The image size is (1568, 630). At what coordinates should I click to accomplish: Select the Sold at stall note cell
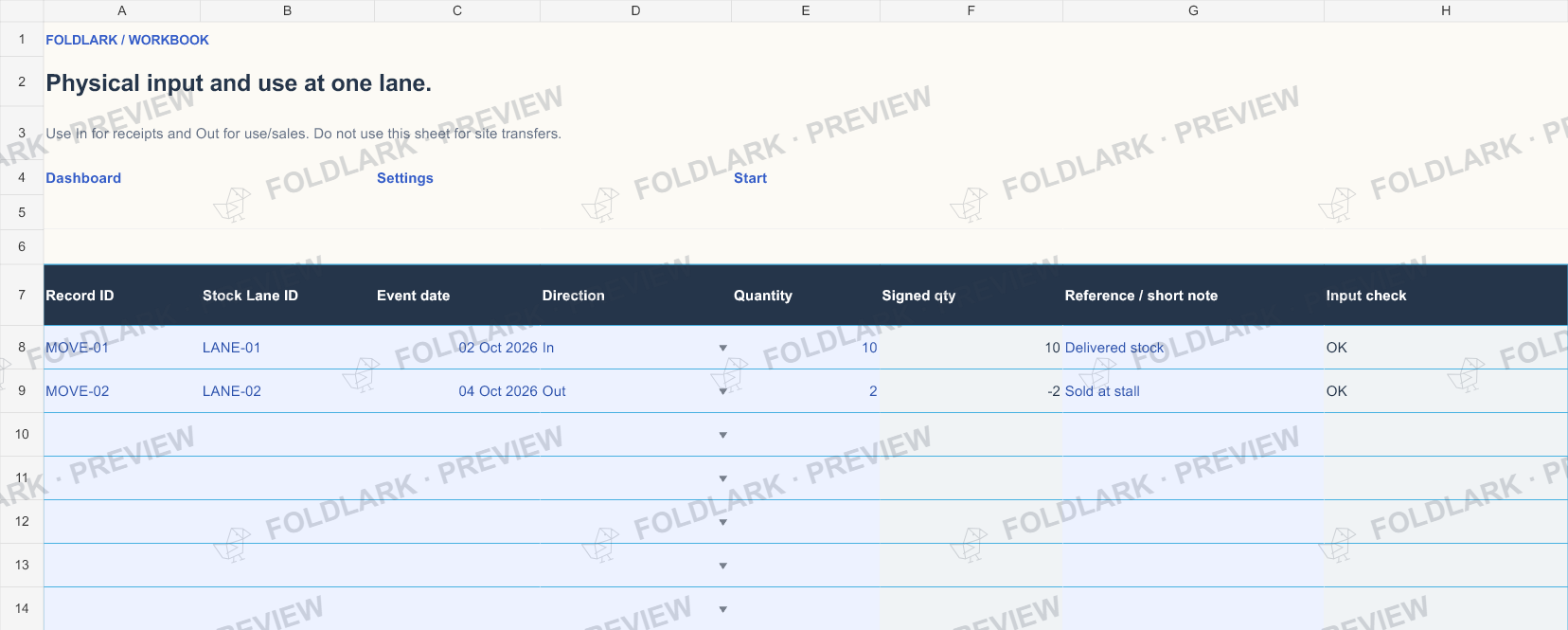click(1193, 391)
